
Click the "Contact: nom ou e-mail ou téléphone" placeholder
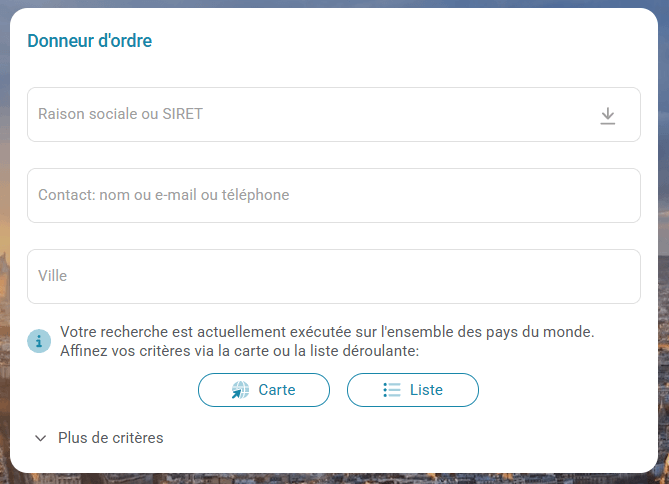pyautogui.click(x=163, y=196)
